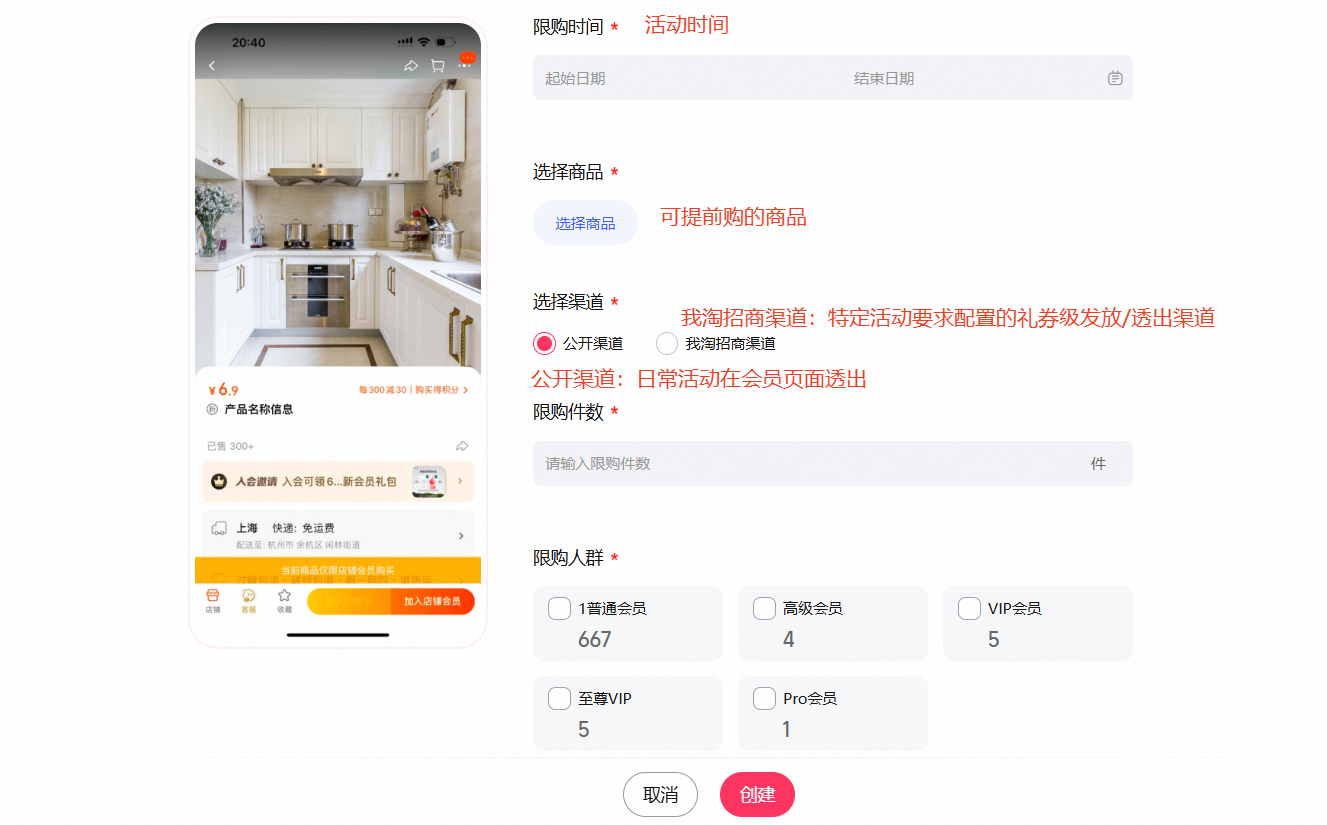This screenshot has height=825, width=1327.
Task: Open the calendar icon in the date range field
Action: point(1115,78)
